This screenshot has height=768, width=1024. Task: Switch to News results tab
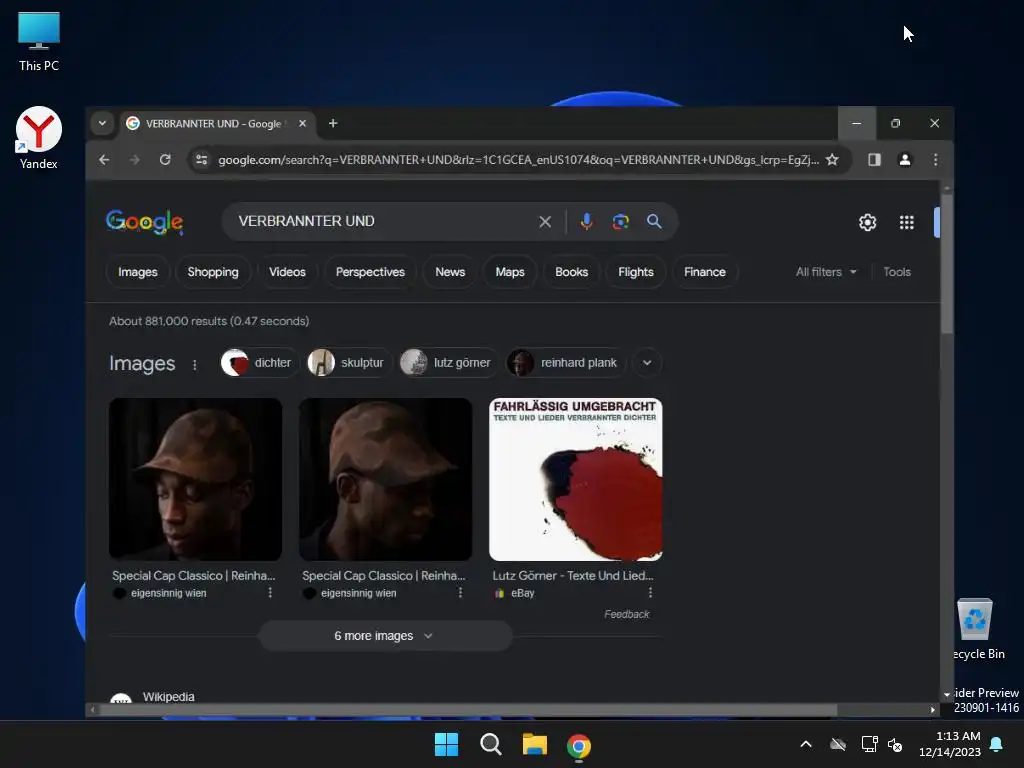coord(450,272)
